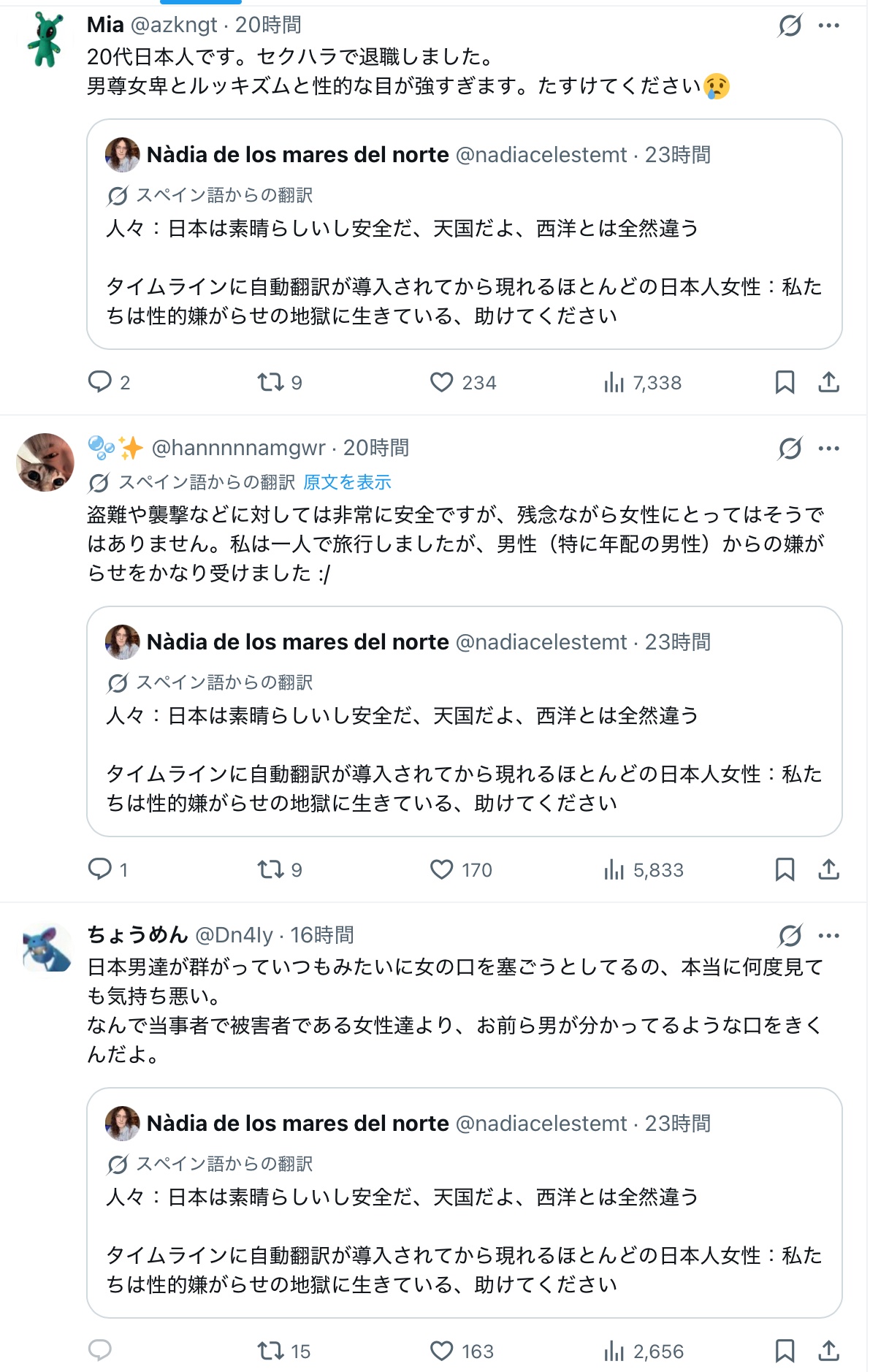Open Grok icon on Mia's post

point(790,26)
